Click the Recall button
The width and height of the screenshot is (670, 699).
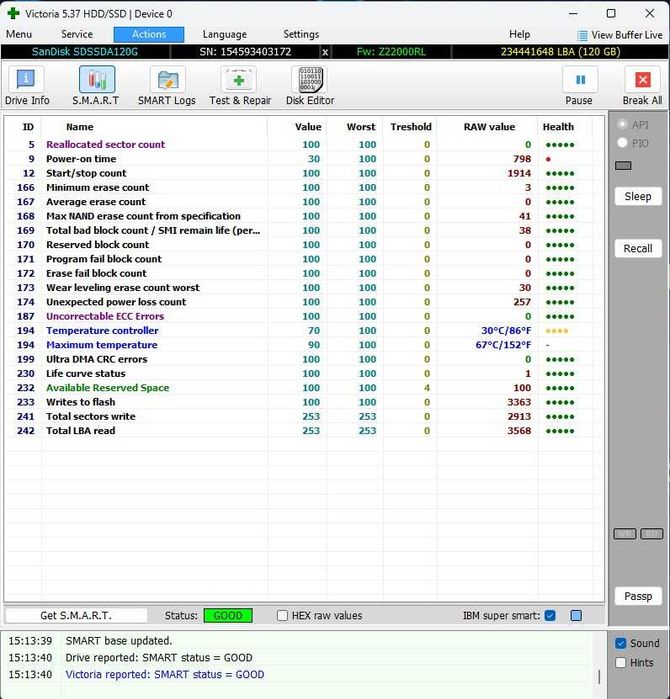click(638, 248)
